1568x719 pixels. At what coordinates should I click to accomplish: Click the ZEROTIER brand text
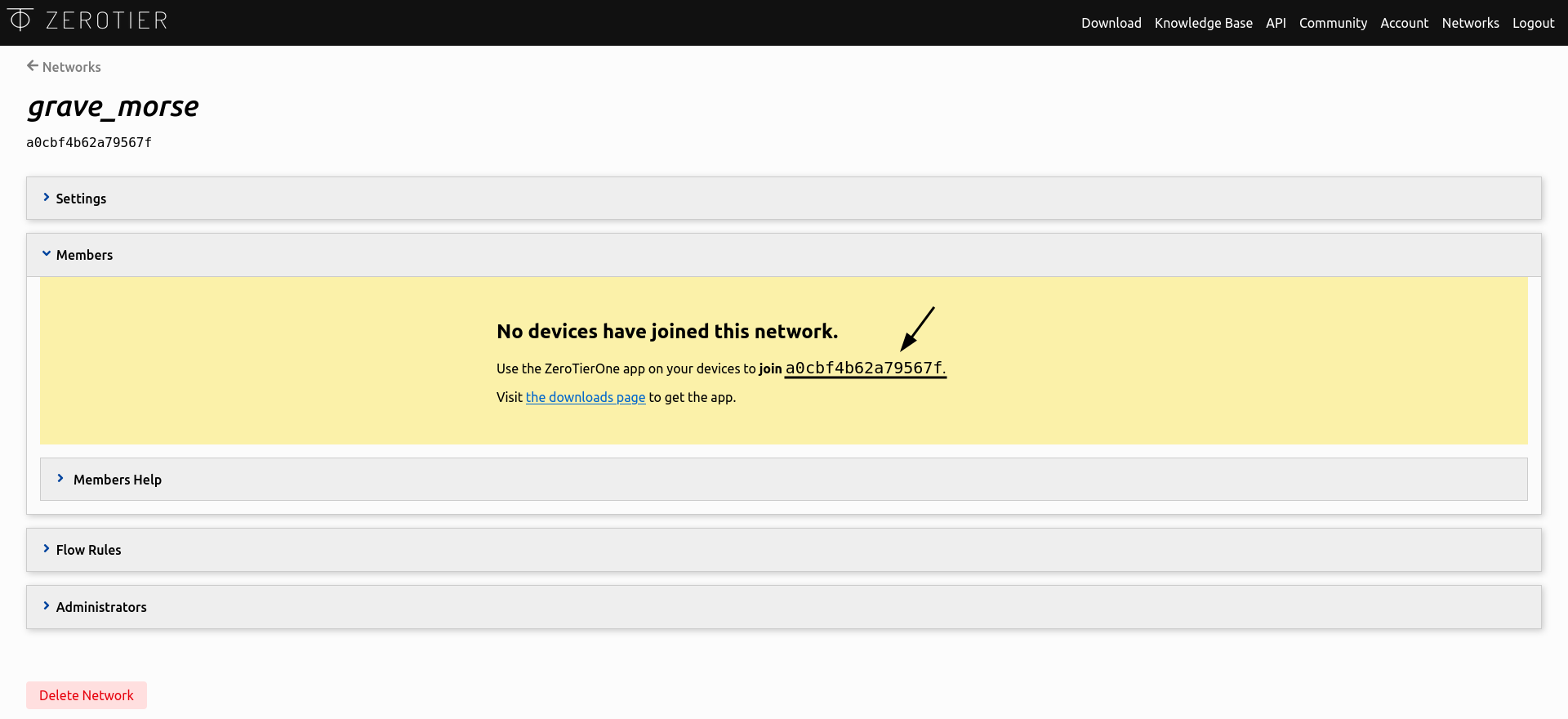click(x=106, y=20)
